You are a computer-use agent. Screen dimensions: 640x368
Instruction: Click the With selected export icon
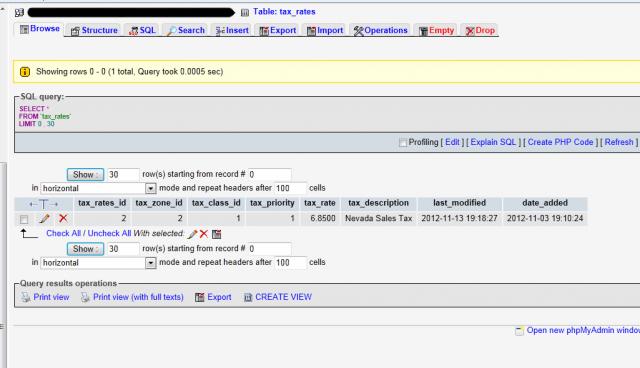coord(217,234)
